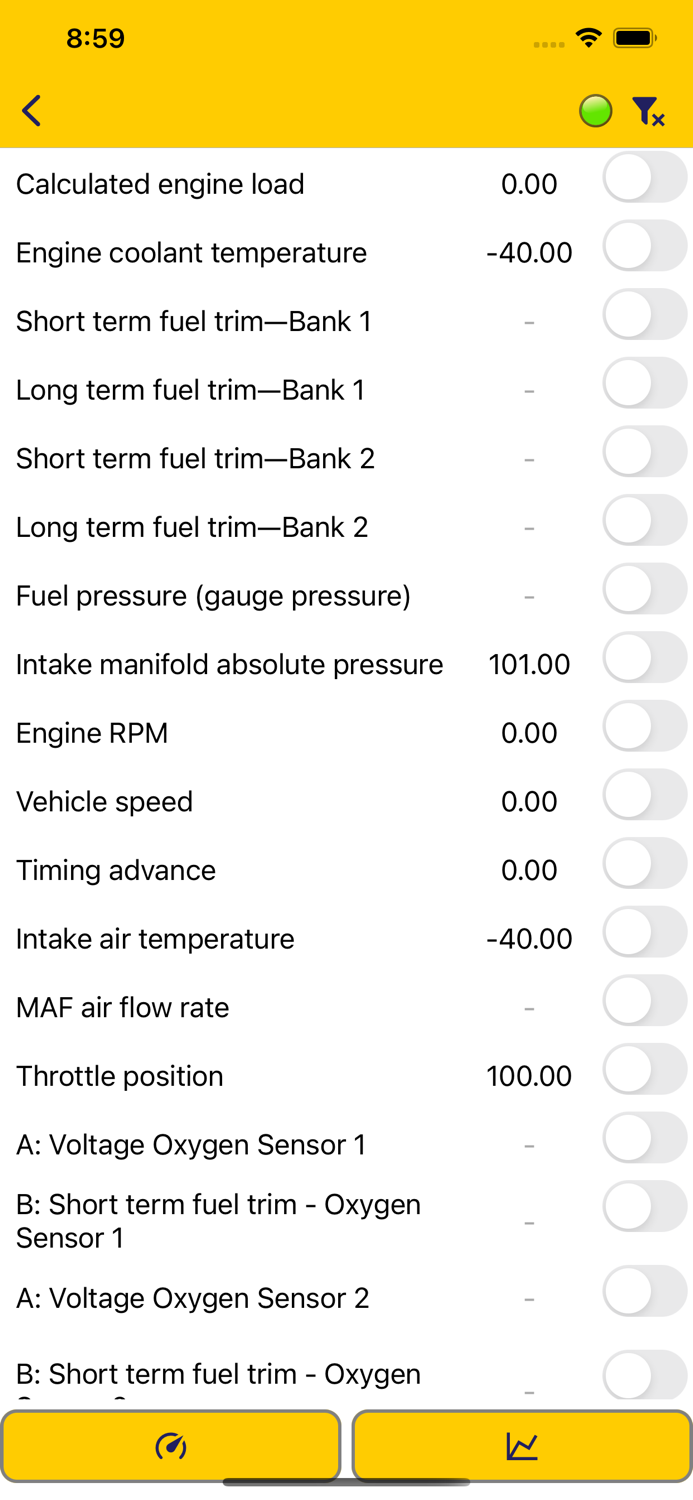Screen dimensions: 693x1500
Task: Enable Intake air temperature monitoring
Action: (644, 931)
